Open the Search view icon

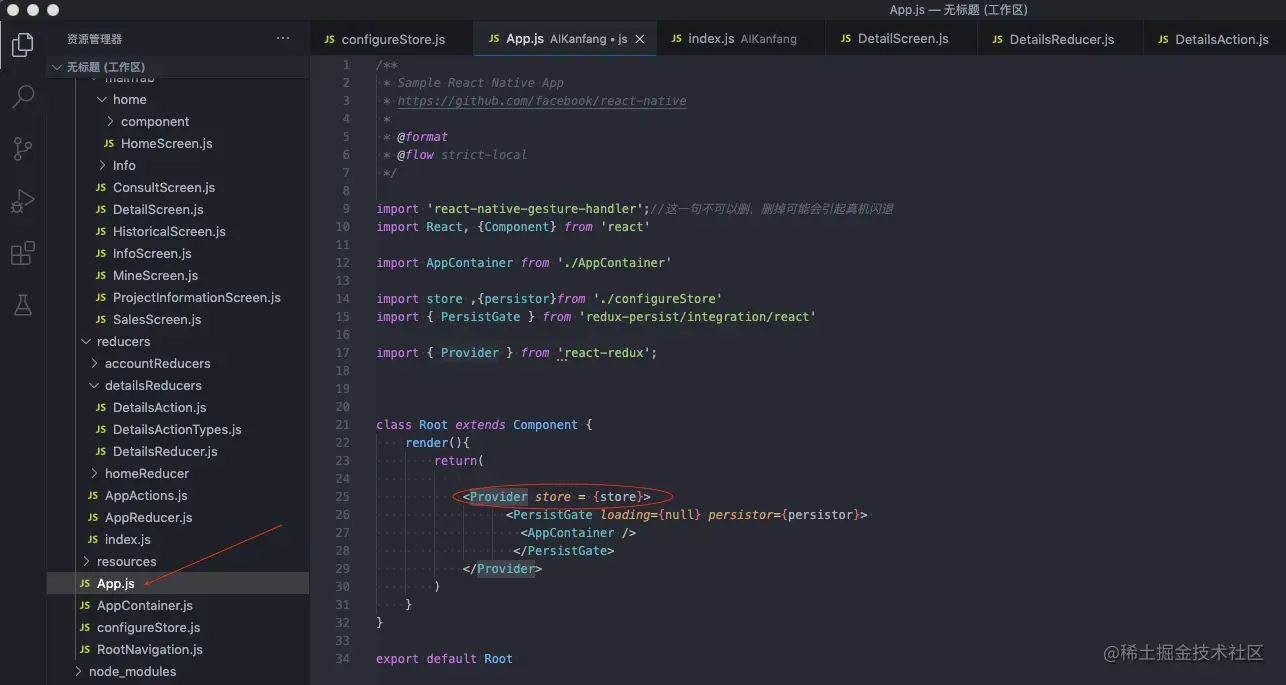(22, 97)
